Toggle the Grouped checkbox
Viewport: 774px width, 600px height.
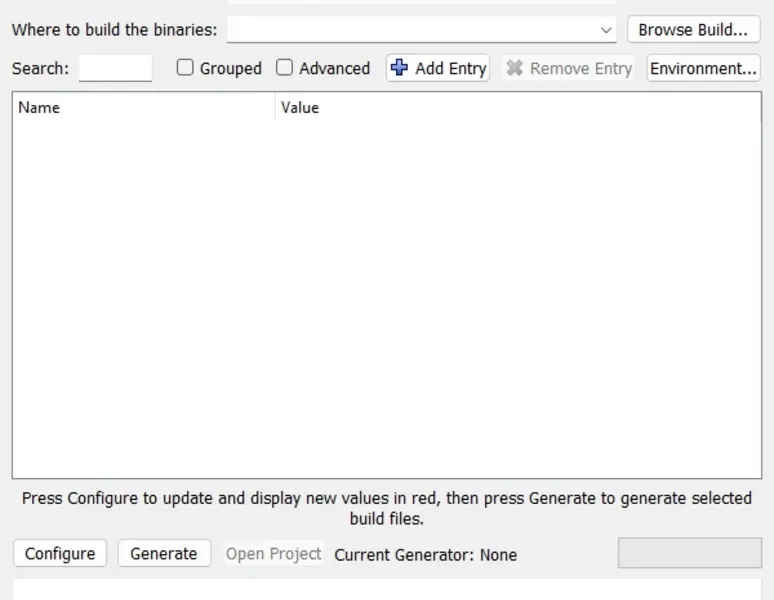point(185,68)
